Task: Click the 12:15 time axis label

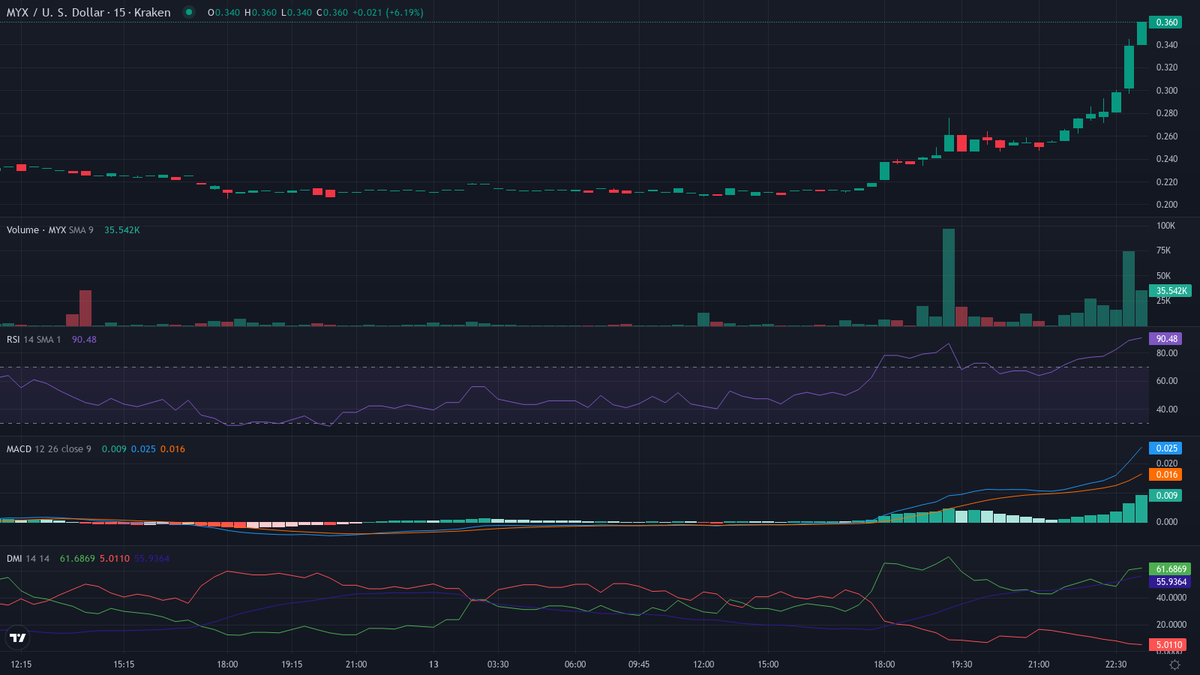Action: click(20, 664)
